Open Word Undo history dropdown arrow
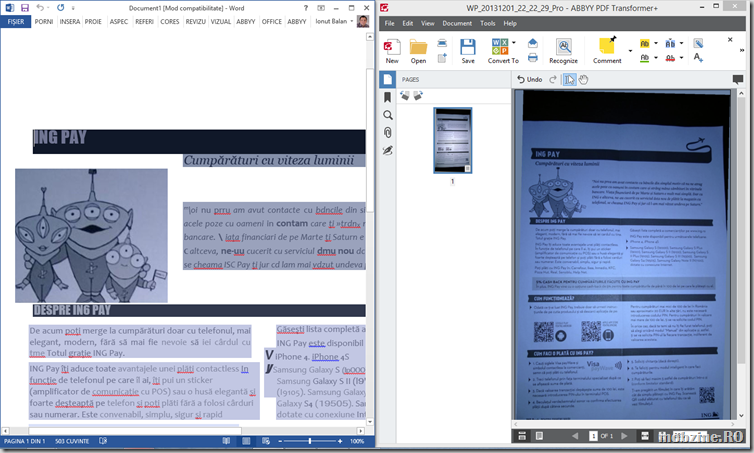754x453 pixels. (x=48, y=8)
